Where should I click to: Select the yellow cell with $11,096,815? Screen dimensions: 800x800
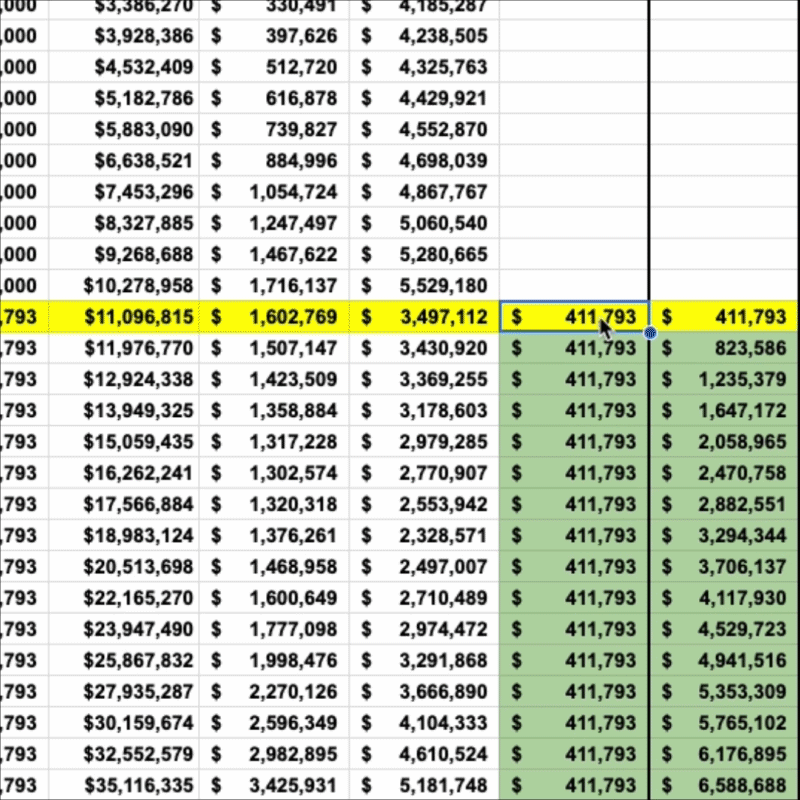coord(124,317)
